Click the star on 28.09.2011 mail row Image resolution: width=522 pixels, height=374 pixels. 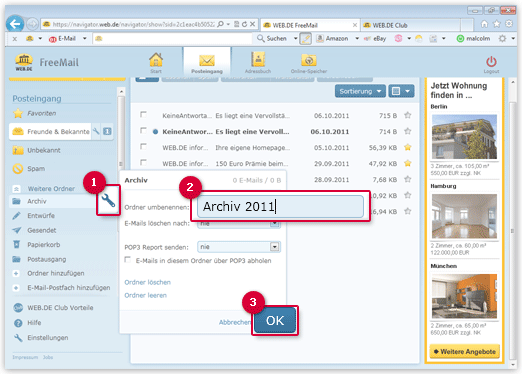point(407,179)
